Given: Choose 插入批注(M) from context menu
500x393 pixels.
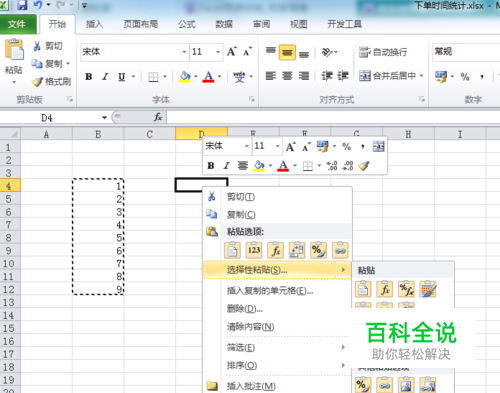Looking at the screenshot, I should click(x=277, y=386).
